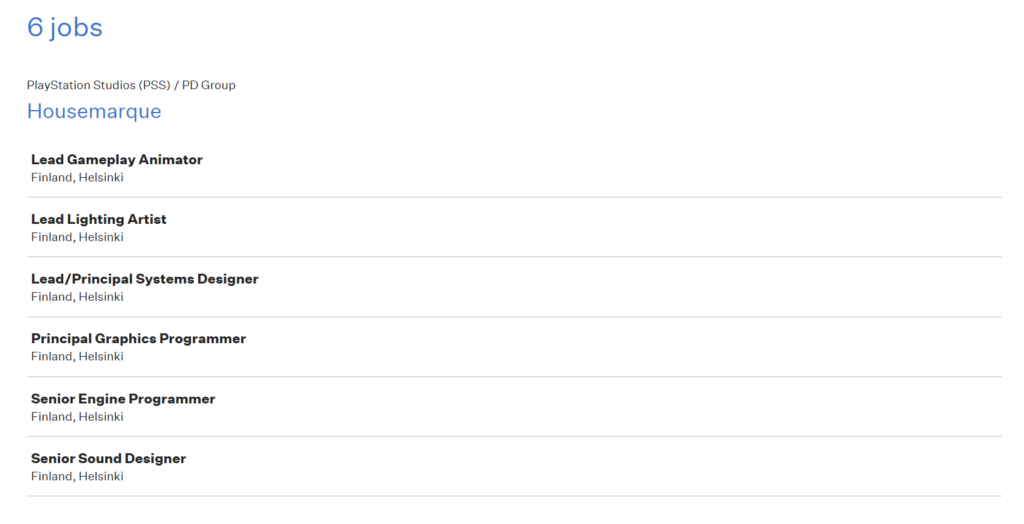
Task: Click the Senior Sound Designer job title
Action: tap(108, 459)
